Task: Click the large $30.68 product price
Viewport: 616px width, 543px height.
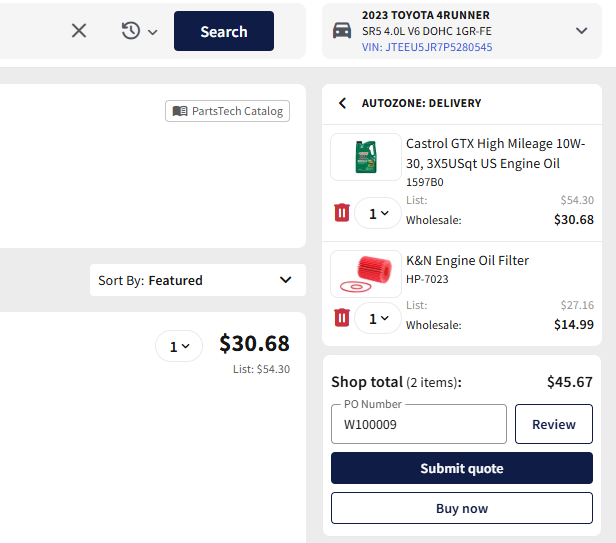Action: pos(255,343)
